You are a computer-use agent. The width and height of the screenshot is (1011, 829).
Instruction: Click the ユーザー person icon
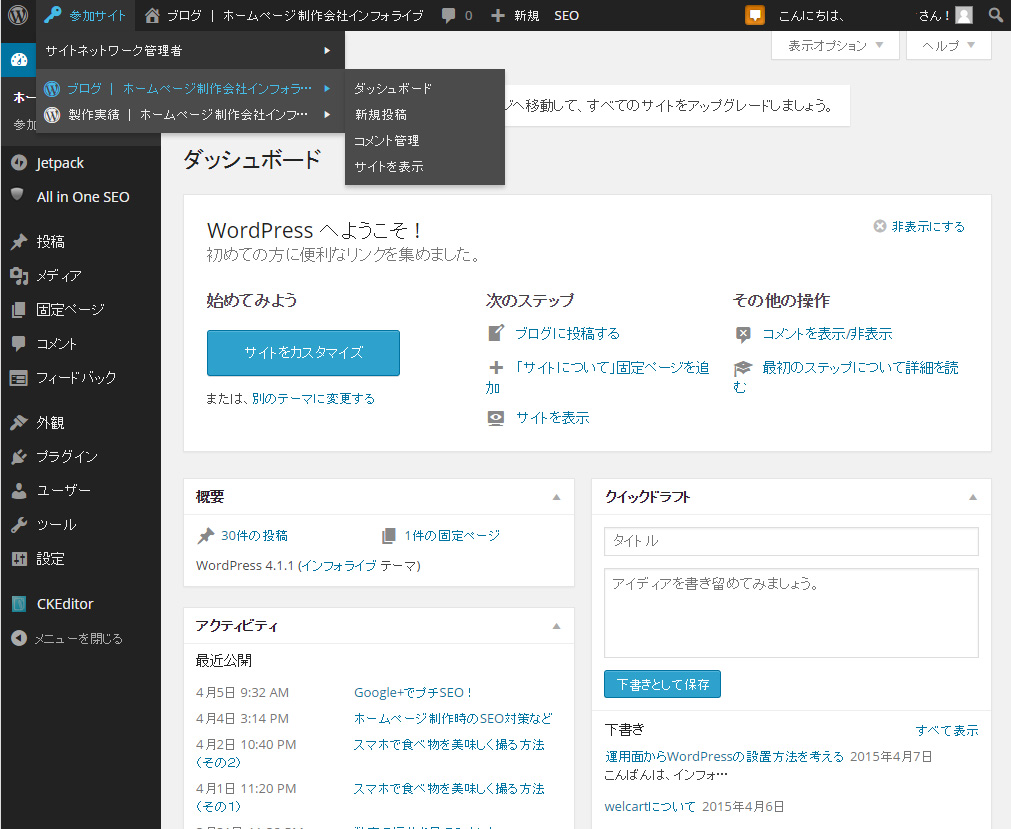(x=19, y=491)
